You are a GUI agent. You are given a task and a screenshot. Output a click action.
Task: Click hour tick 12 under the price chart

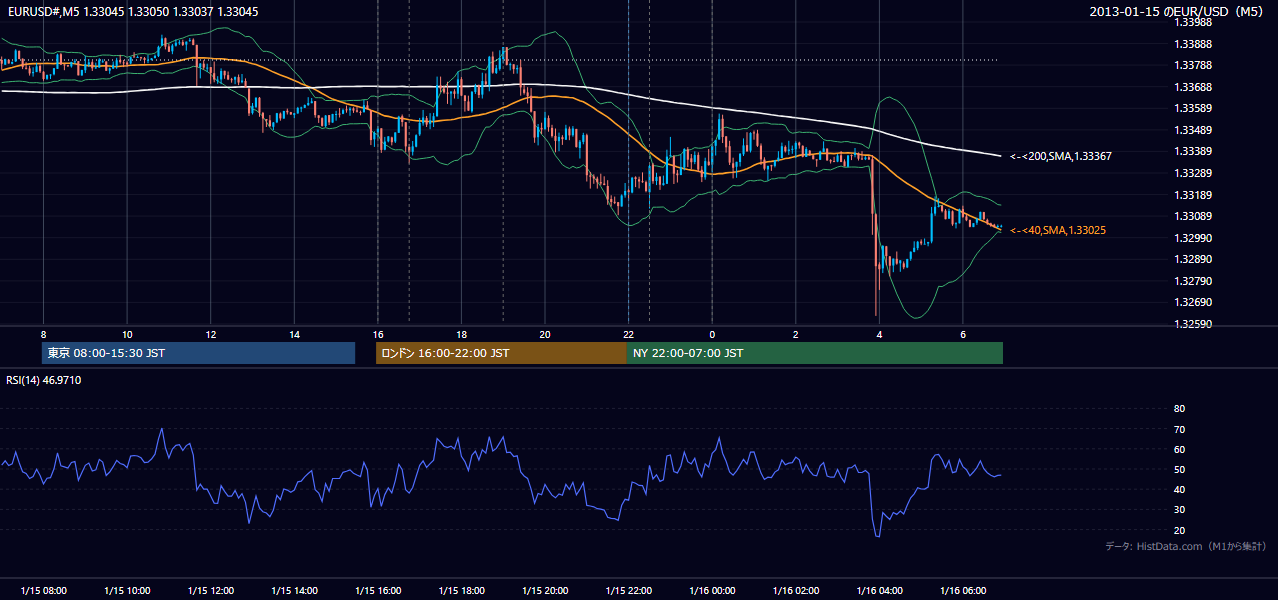(x=210, y=334)
